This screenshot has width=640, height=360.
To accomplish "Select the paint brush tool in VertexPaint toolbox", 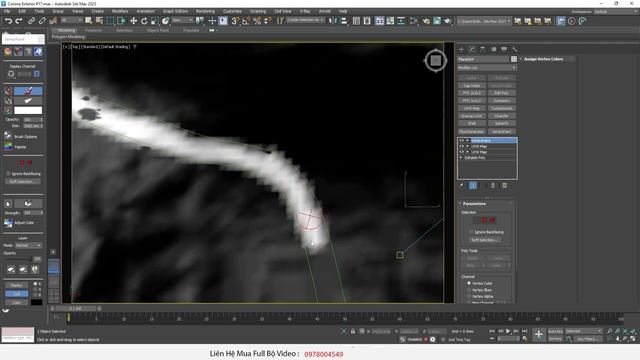I will [x=28, y=91].
